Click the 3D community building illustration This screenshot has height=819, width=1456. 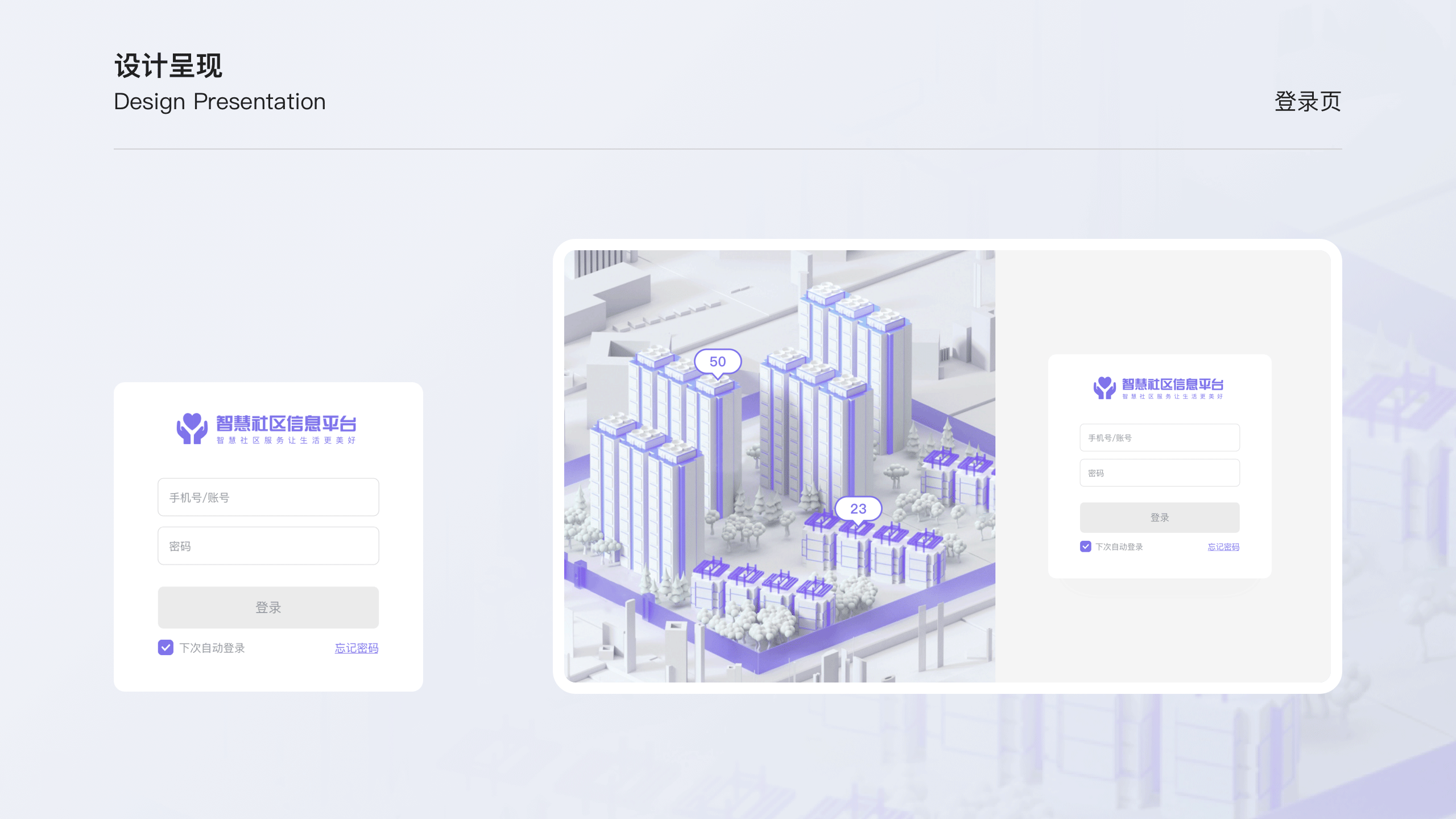(780, 466)
